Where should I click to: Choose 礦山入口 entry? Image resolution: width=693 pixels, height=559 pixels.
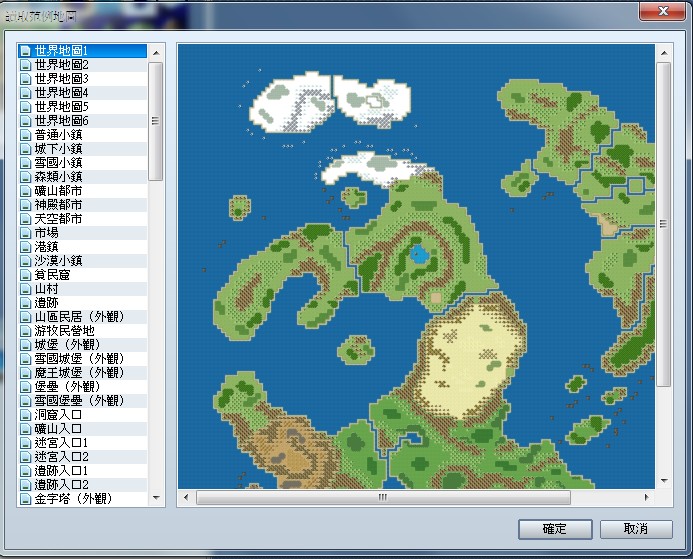(83, 429)
